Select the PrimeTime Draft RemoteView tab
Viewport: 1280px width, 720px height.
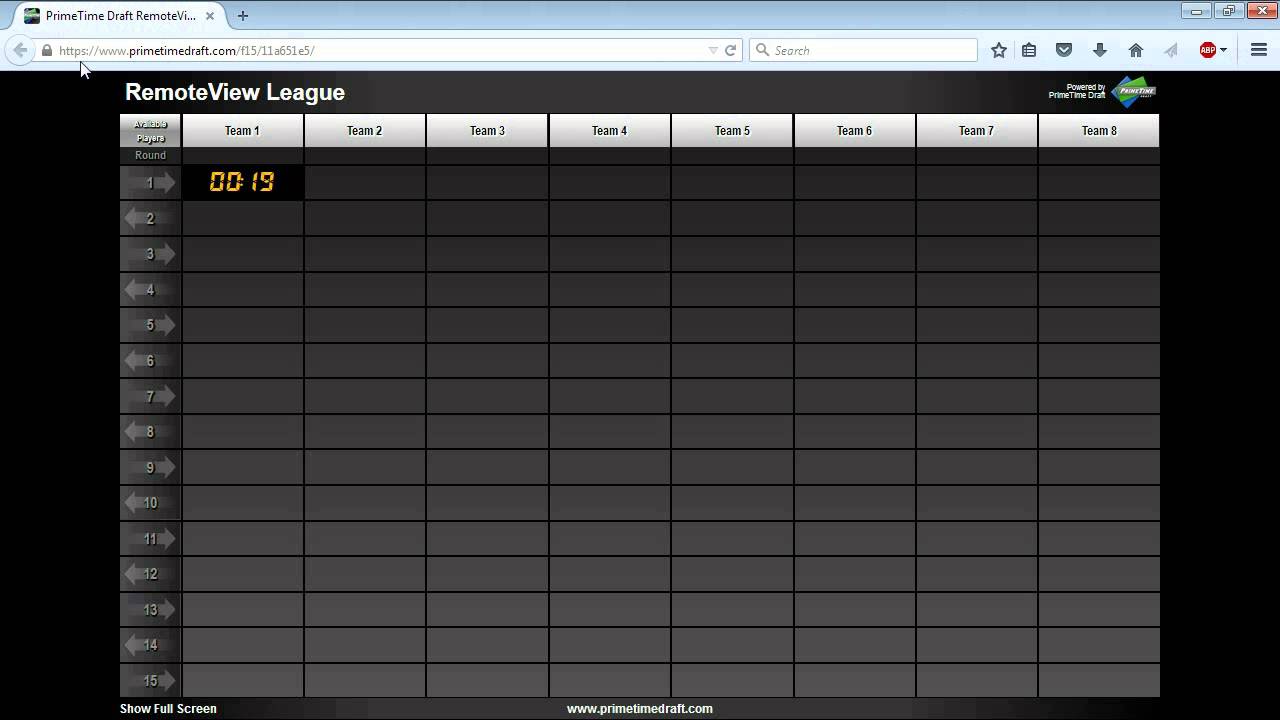click(x=120, y=16)
